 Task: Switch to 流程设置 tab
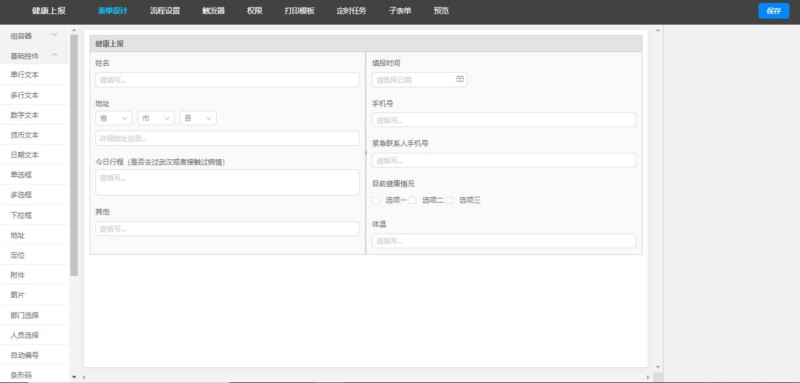coord(165,11)
